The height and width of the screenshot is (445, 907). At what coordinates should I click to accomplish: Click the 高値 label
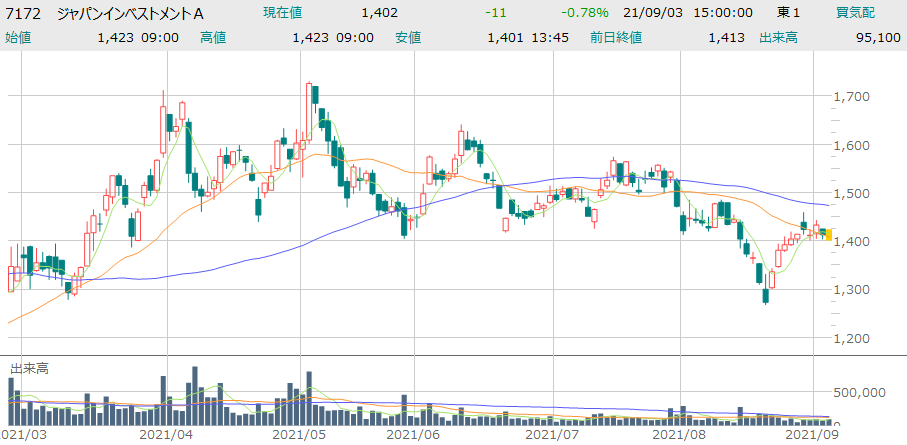click(x=213, y=37)
